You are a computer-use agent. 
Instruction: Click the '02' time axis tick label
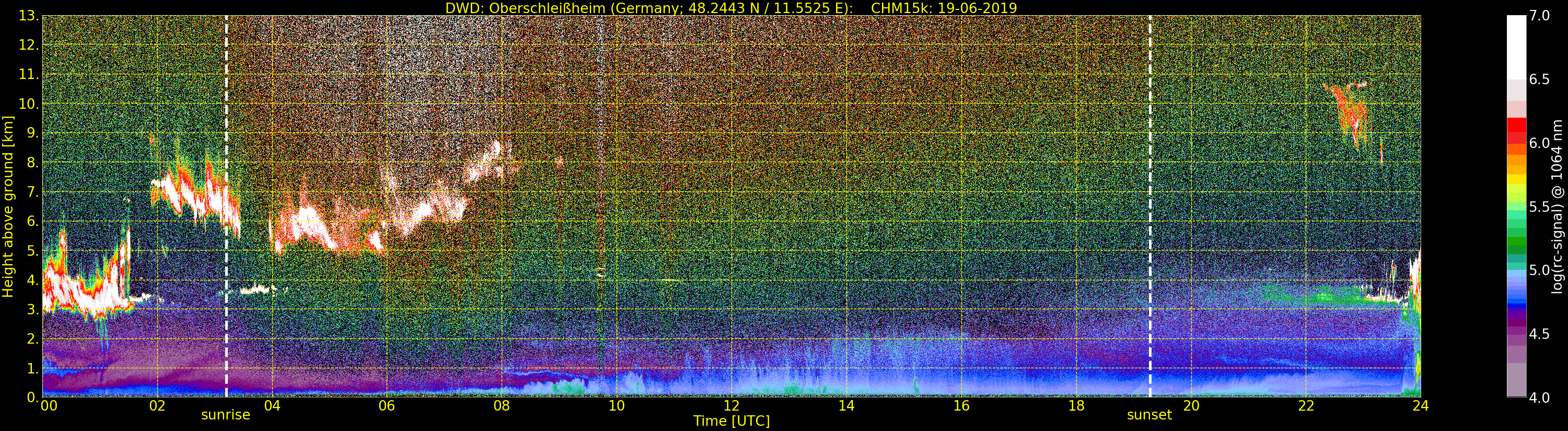157,405
